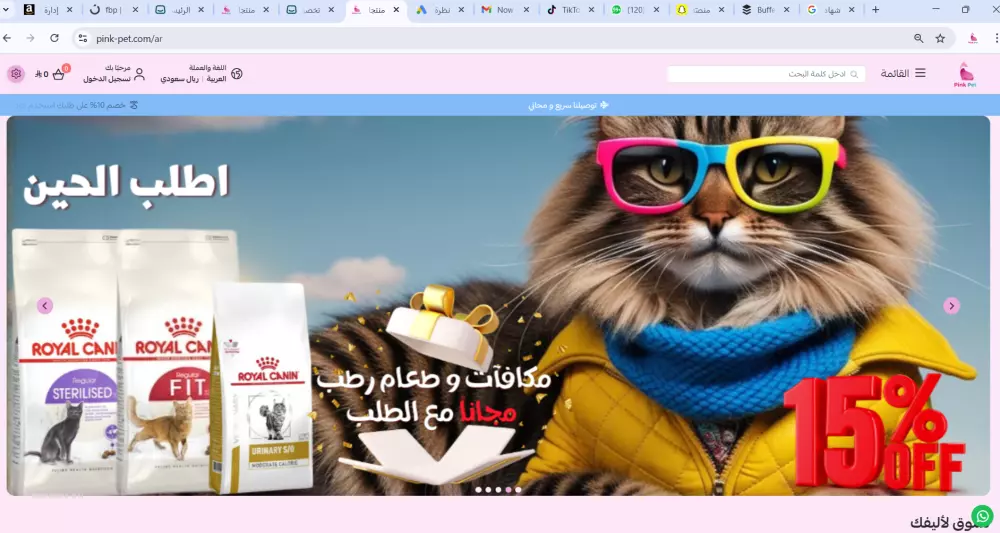Switch to the TikTok tab
This screenshot has height=533, width=1000.
pos(570,10)
